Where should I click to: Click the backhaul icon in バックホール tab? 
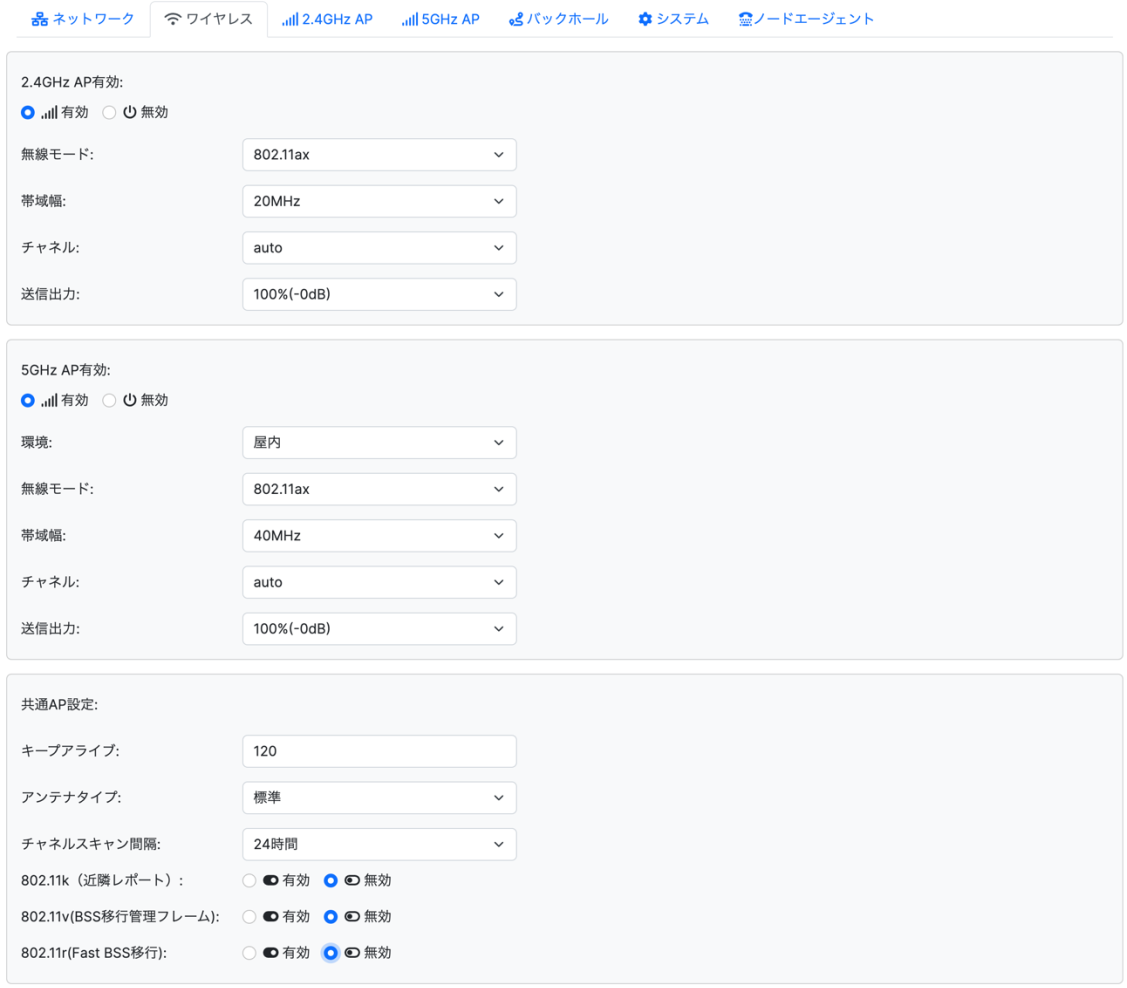click(x=516, y=19)
